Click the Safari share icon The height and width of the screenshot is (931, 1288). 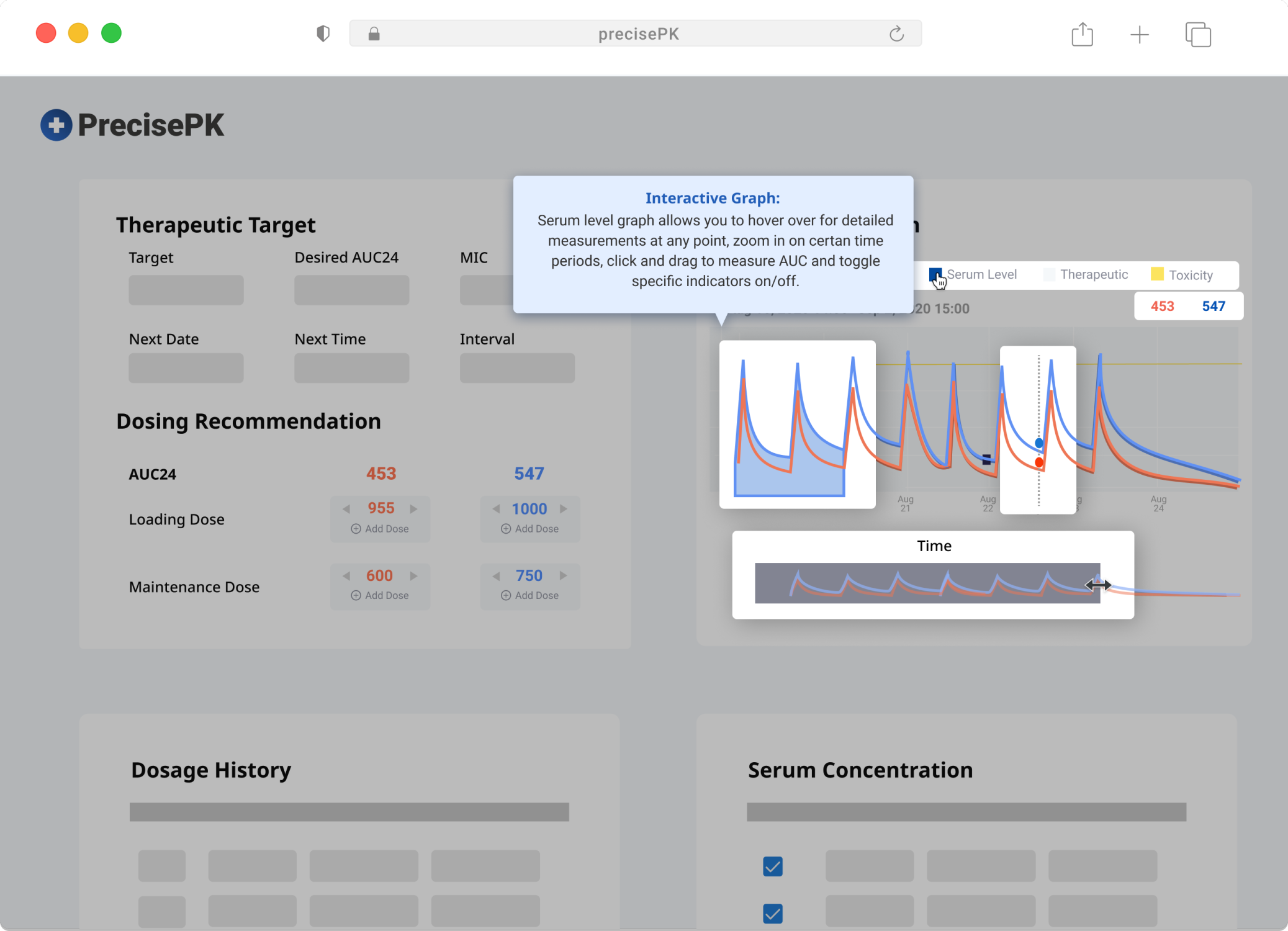click(x=1082, y=34)
